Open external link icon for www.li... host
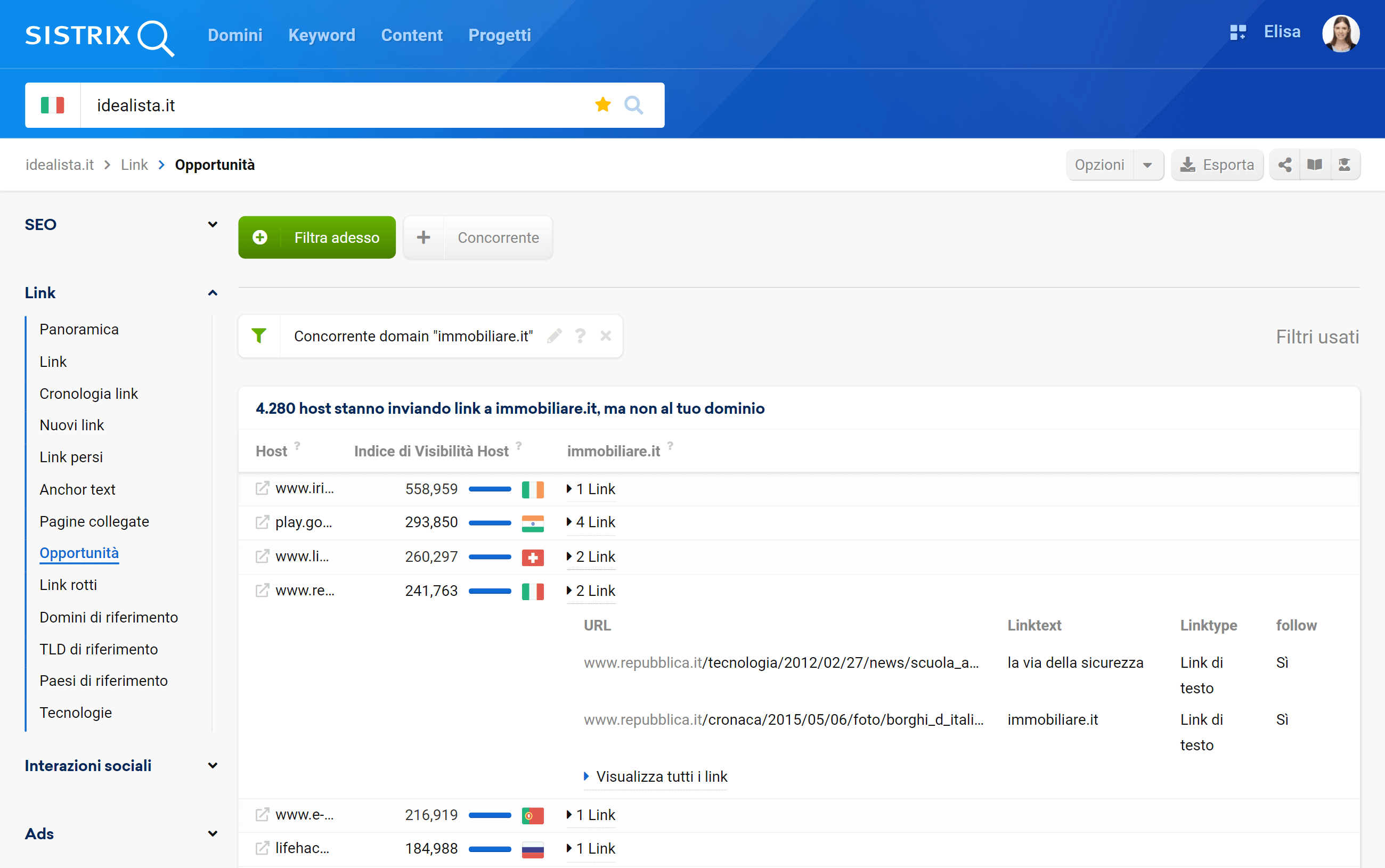 coord(262,556)
